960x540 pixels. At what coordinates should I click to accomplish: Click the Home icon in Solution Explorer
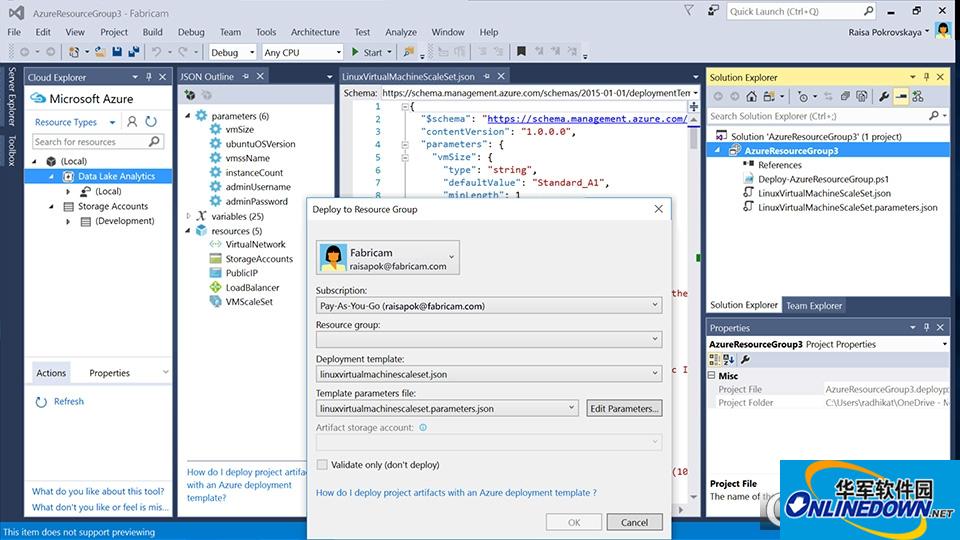(x=751, y=96)
